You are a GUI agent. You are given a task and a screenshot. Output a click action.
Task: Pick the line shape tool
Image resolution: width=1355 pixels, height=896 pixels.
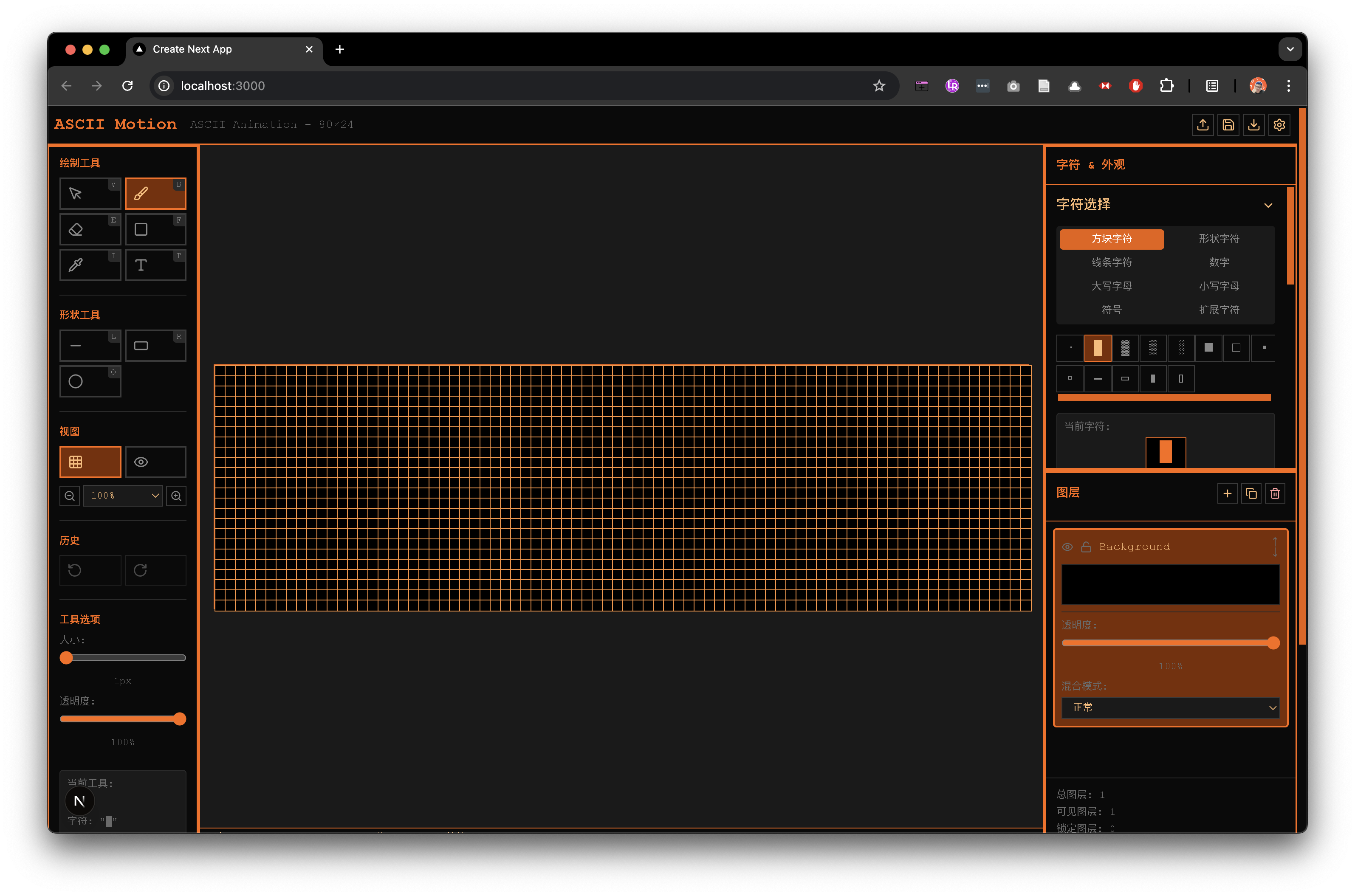90,346
